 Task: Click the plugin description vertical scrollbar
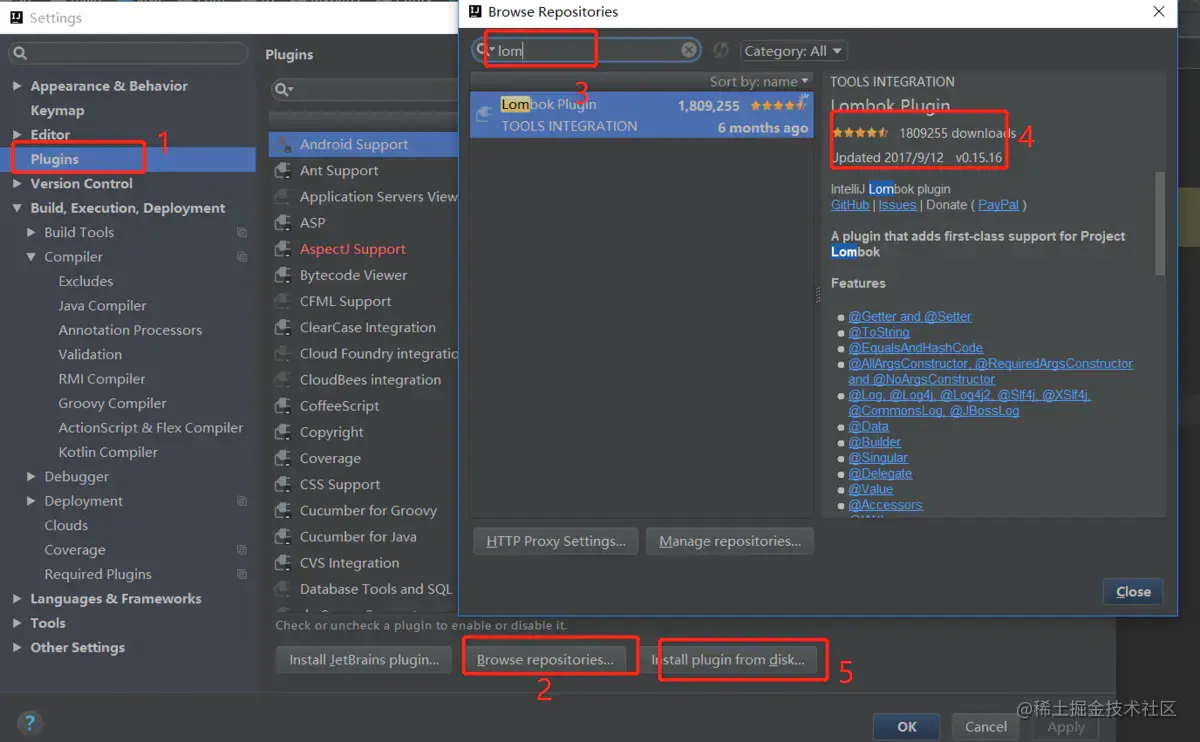coord(1160,223)
